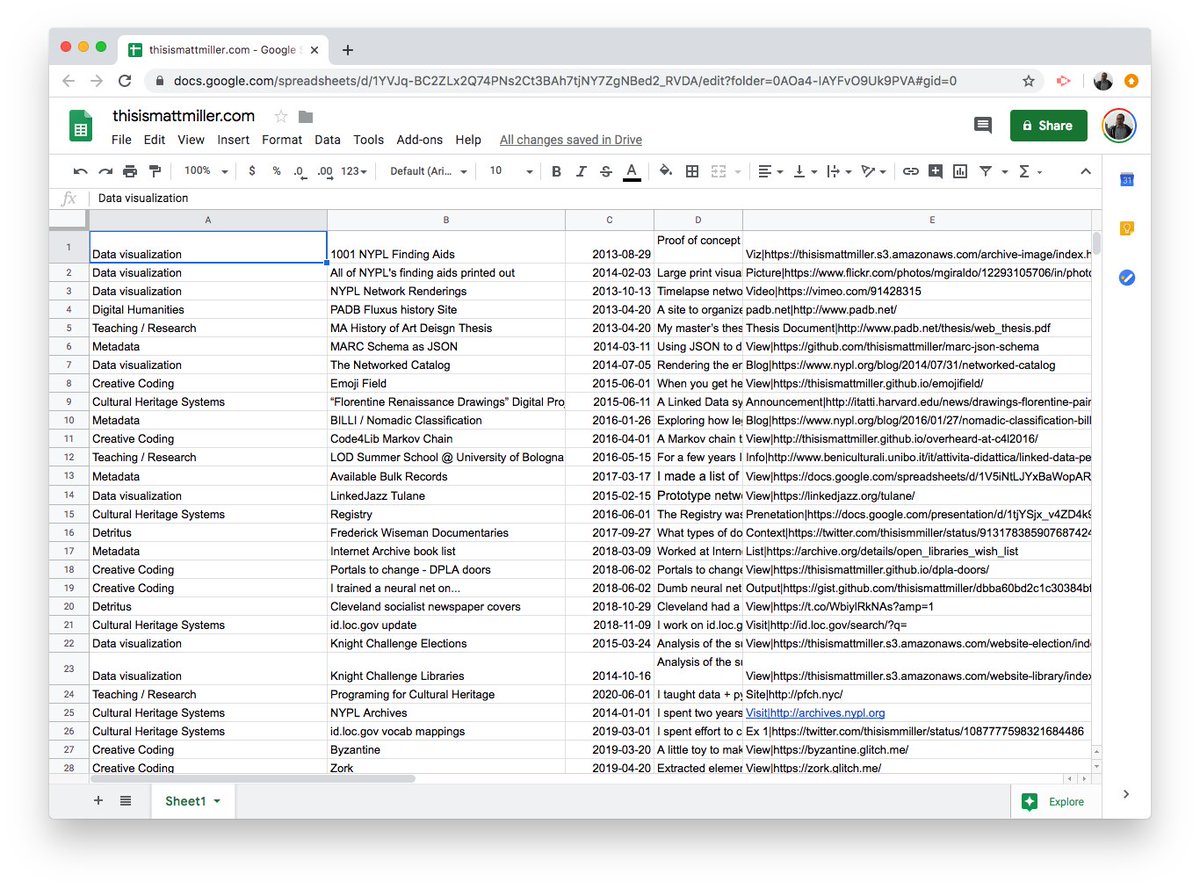Open the Sheet1 tab
1200x889 pixels.
click(x=193, y=801)
